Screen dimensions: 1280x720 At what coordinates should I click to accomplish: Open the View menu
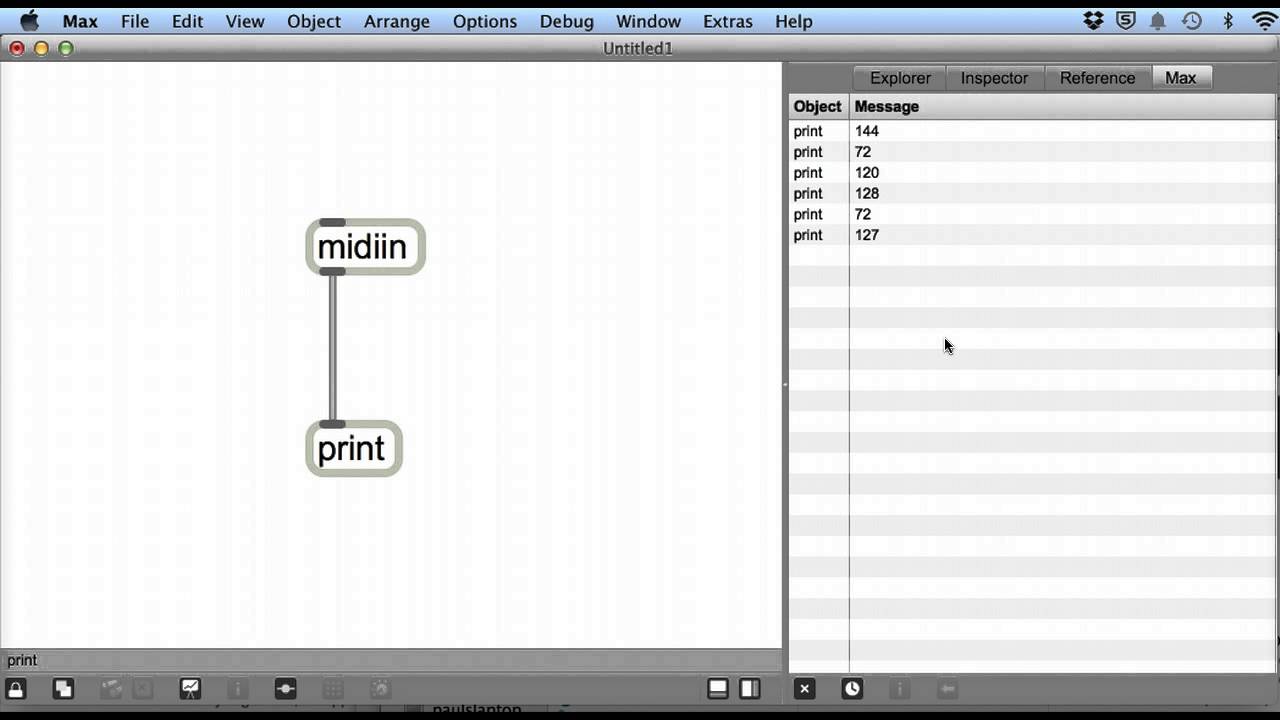tap(245, 21)
